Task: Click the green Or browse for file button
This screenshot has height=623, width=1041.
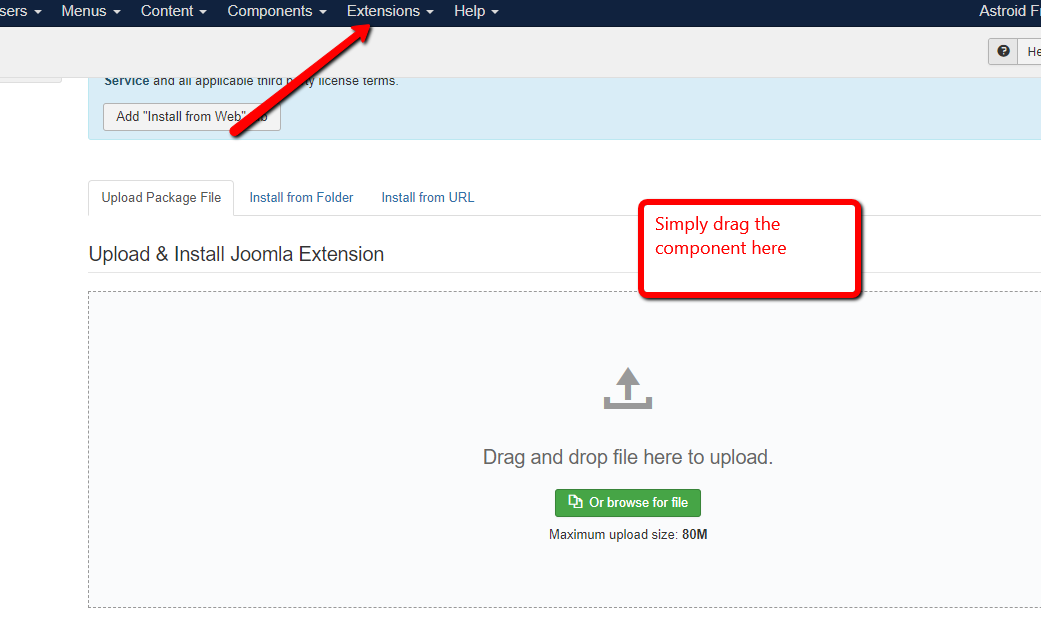Action: 628,502
